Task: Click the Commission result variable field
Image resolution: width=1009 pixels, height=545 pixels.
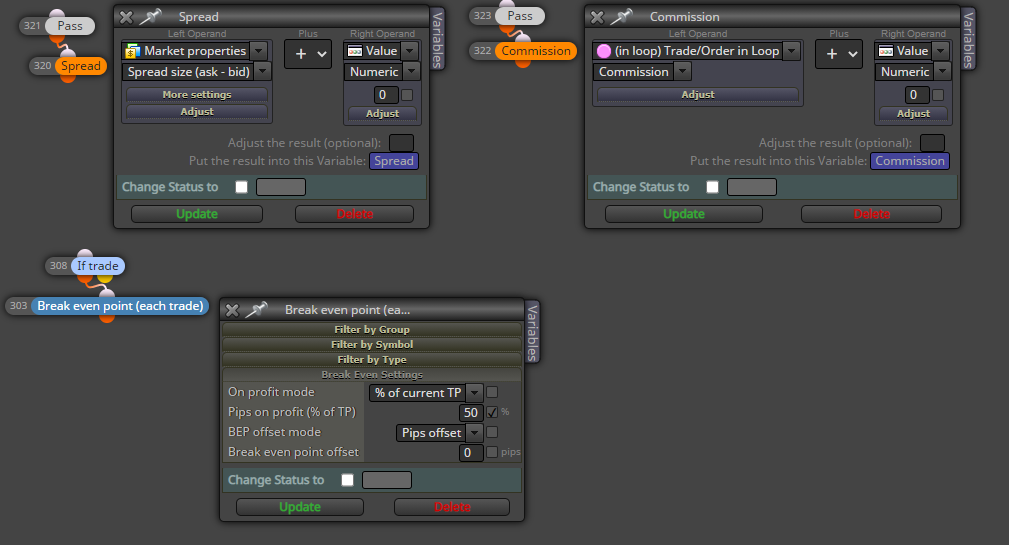Action: [x=910, y=161]
